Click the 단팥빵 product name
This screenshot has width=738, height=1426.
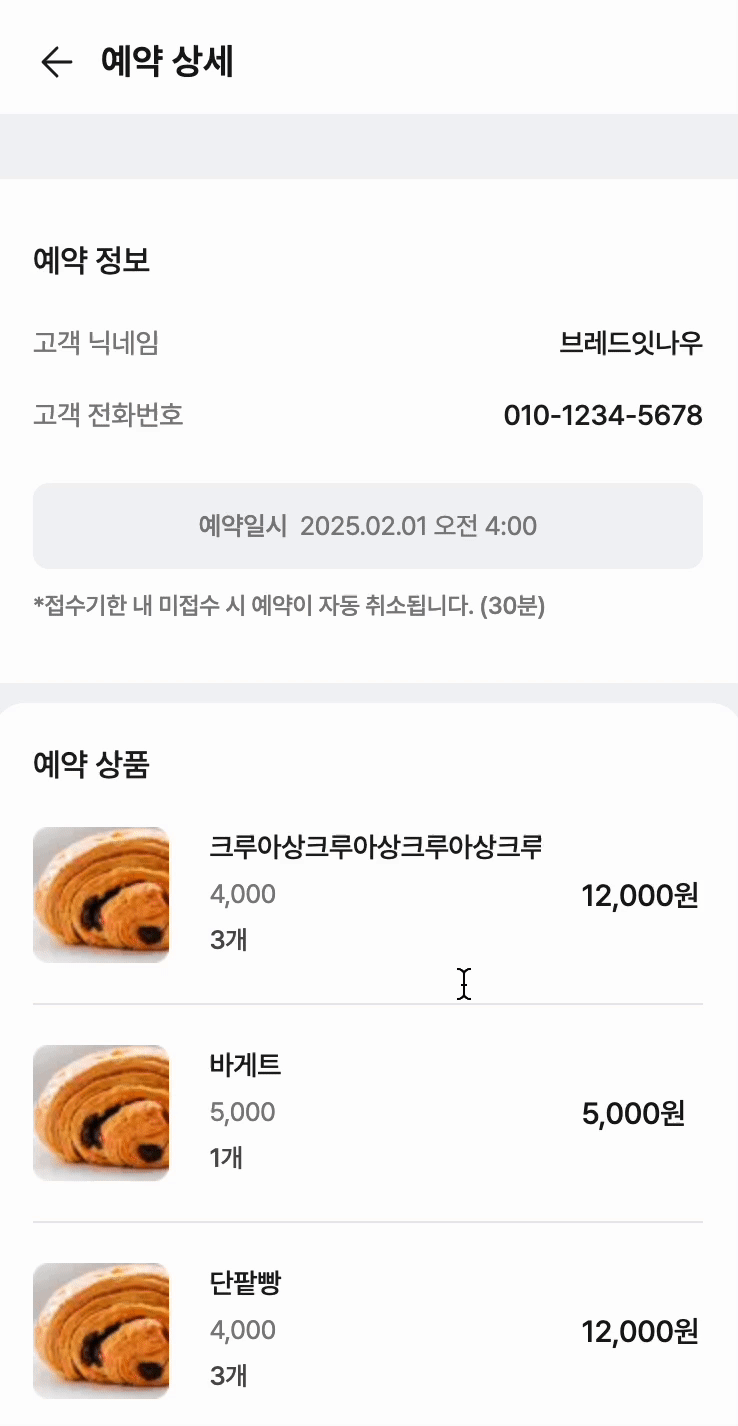(x=246, y=1283)
